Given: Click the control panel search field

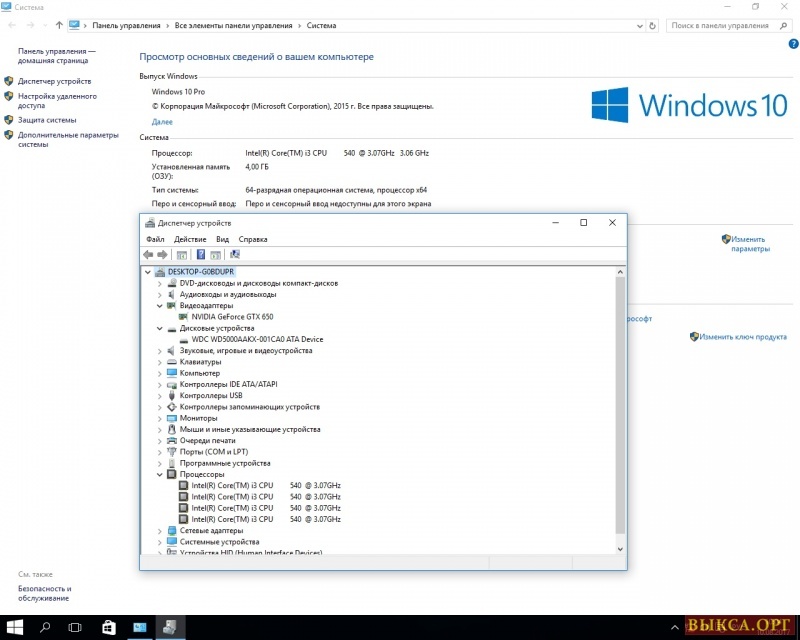Looking at the screenshot, I should [730, 24].
